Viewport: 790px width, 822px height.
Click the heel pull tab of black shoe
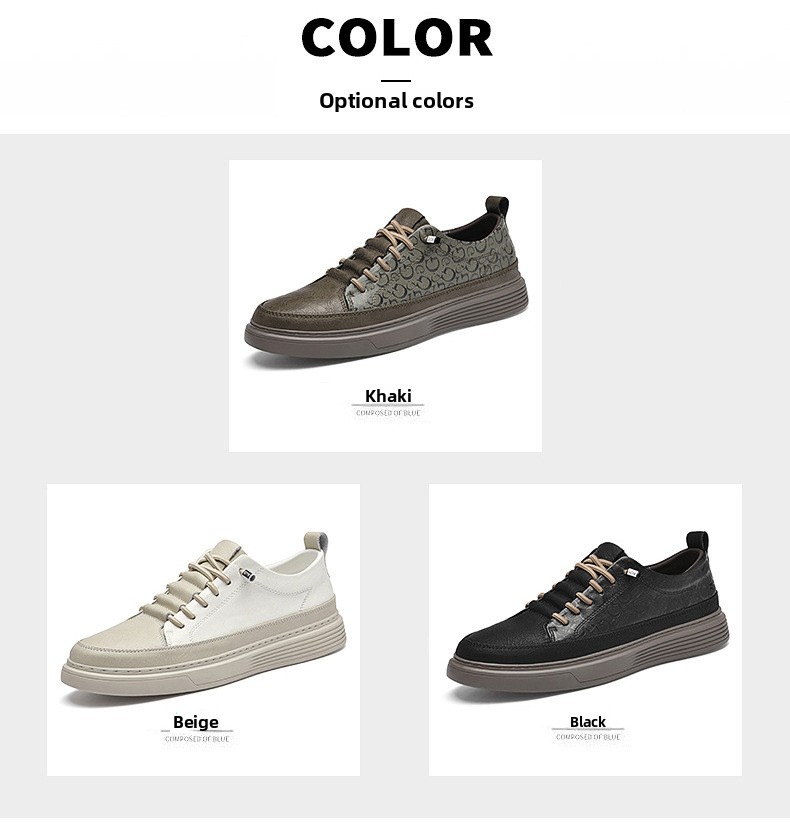[698, 542]
